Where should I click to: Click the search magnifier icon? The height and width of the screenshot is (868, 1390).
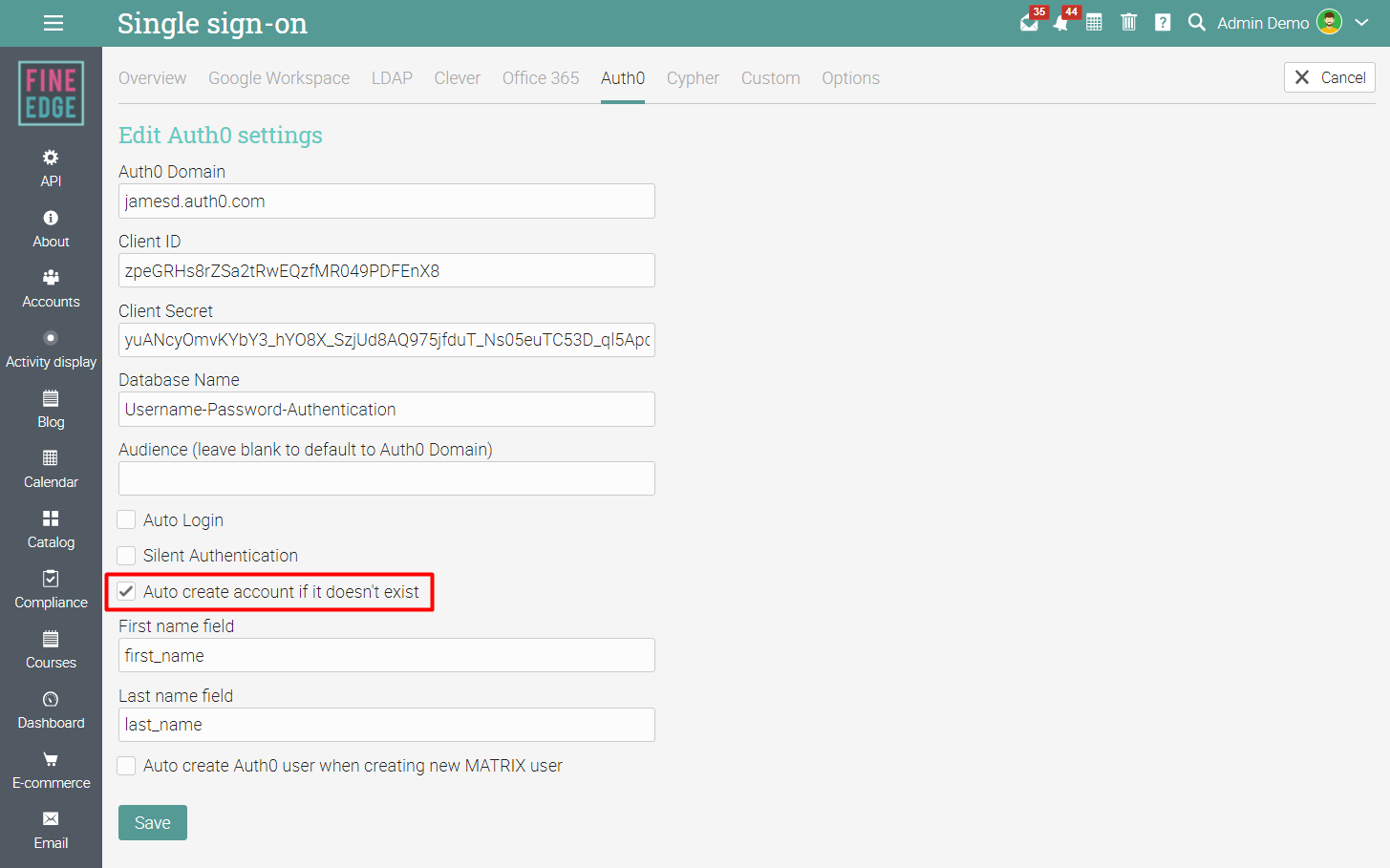click(x=1196, y=22)
